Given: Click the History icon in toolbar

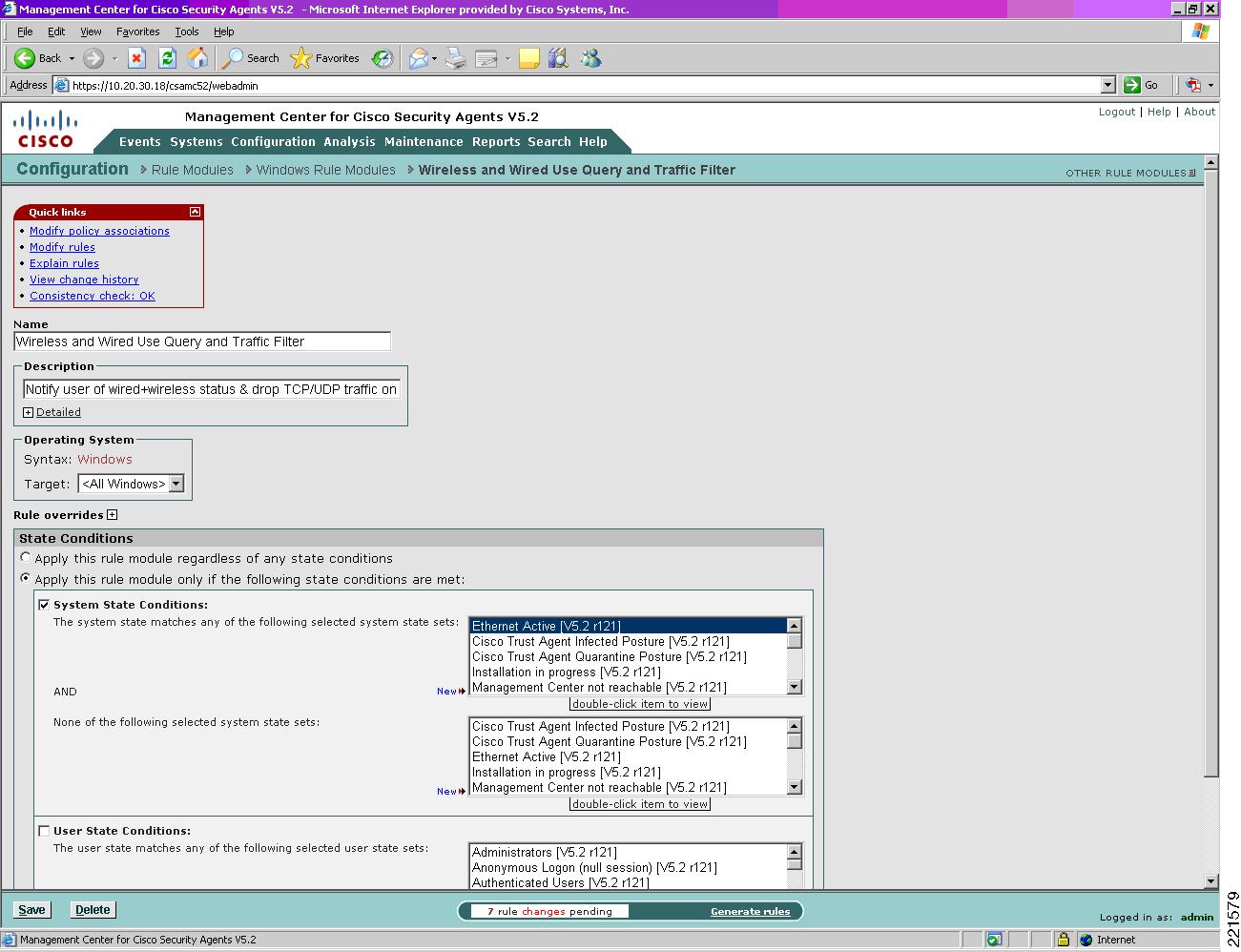Looking at the screenshot, I should point(383,59).
